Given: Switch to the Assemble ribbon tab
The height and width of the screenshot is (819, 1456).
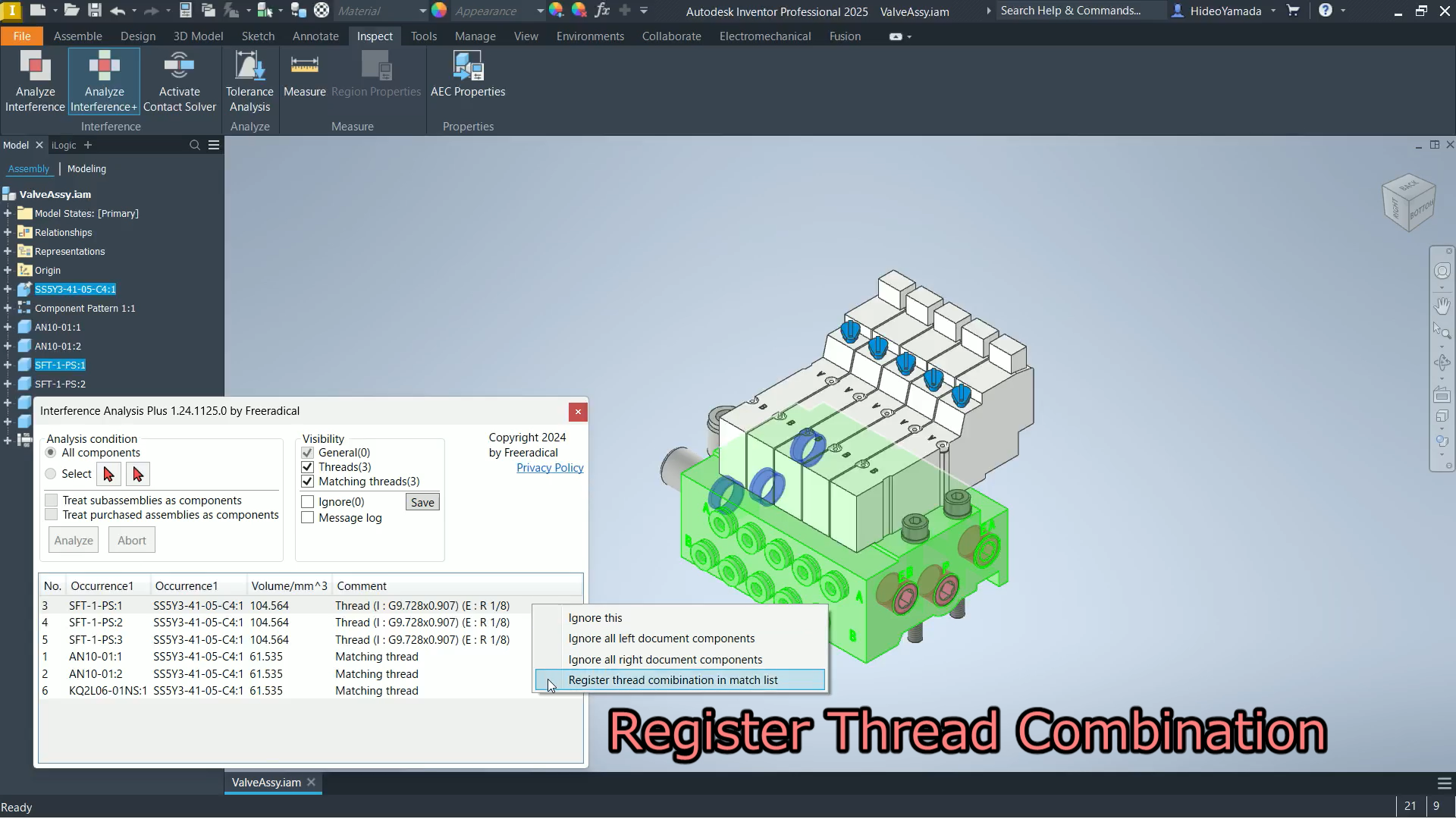Looking at the screenshot, I should point(77,36).
